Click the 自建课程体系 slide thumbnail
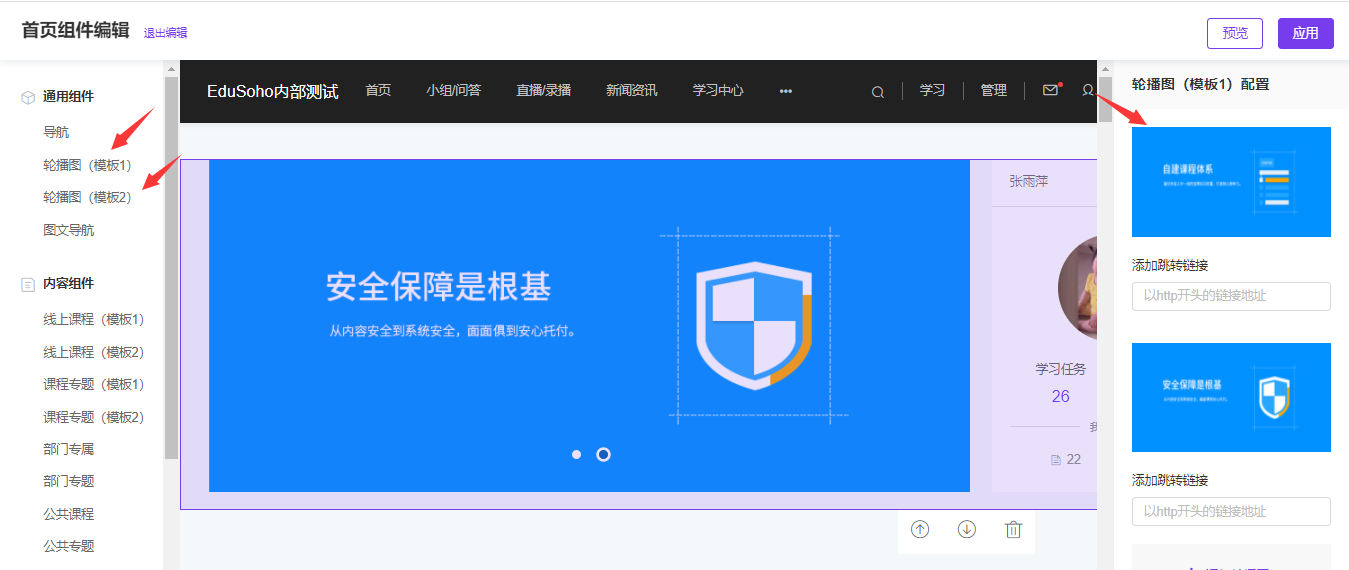Screen dimensions: 1349x570 [x=1231, y=182]
